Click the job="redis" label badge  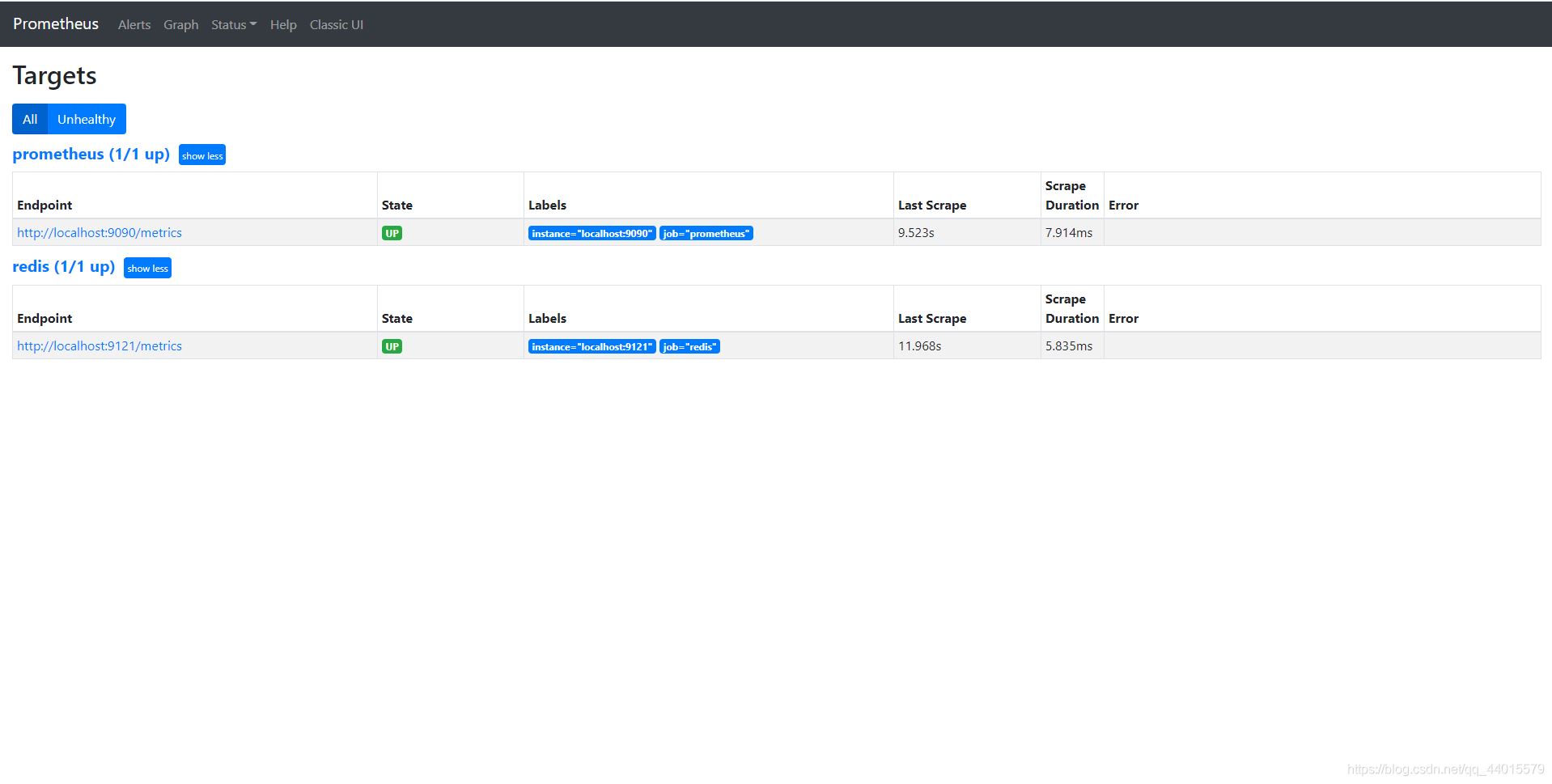[x=689, y=346]
